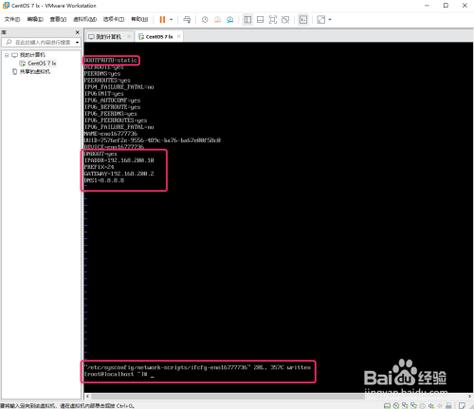Click the first network adapter status icon
474x409 pixels.
tap(405, 406)
